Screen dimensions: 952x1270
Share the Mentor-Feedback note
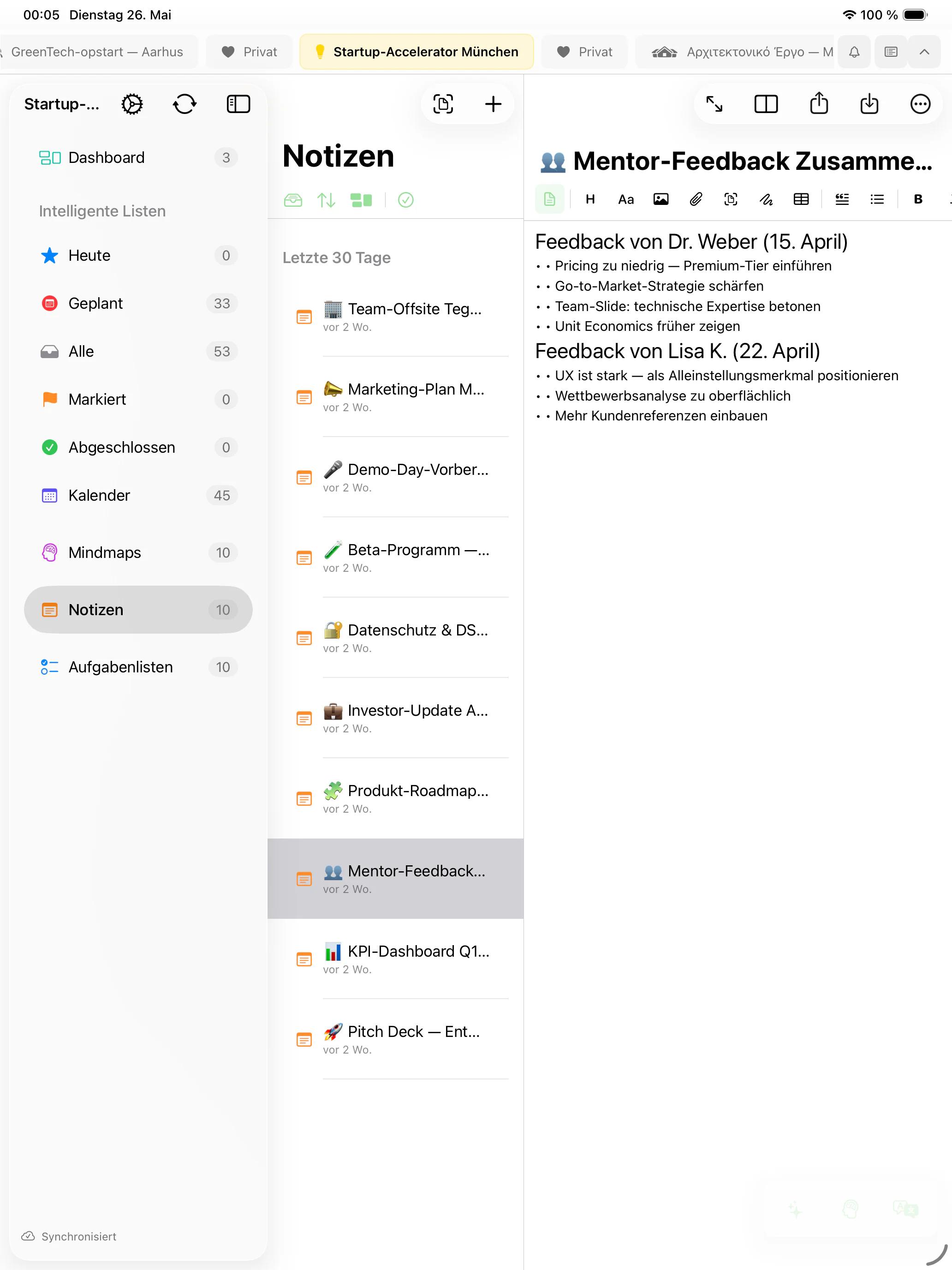(x=819, y=103)
